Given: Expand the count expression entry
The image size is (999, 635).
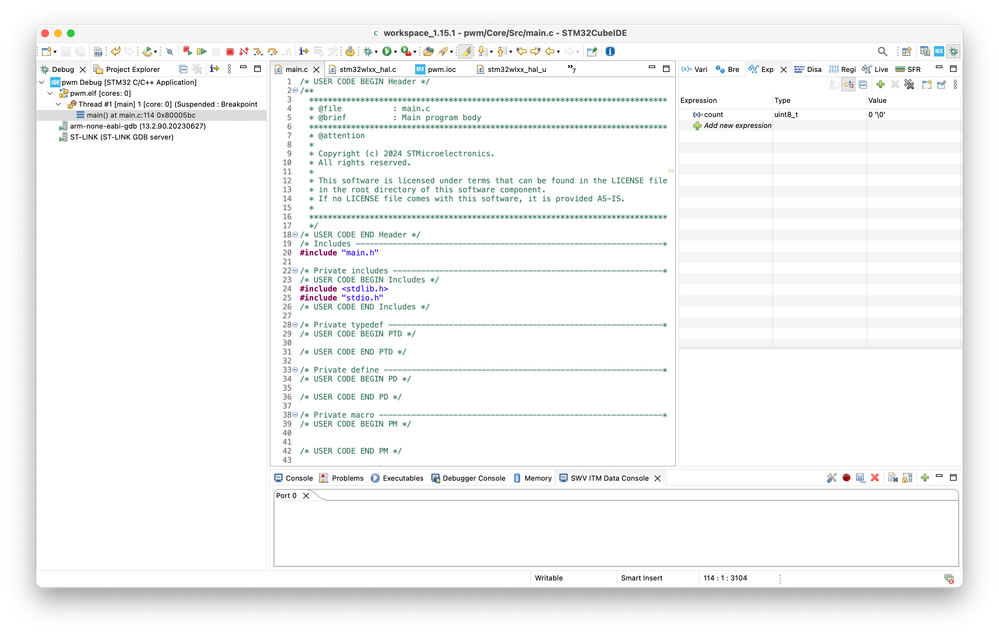Looking at the screenshot, I should tap(689, 113).
